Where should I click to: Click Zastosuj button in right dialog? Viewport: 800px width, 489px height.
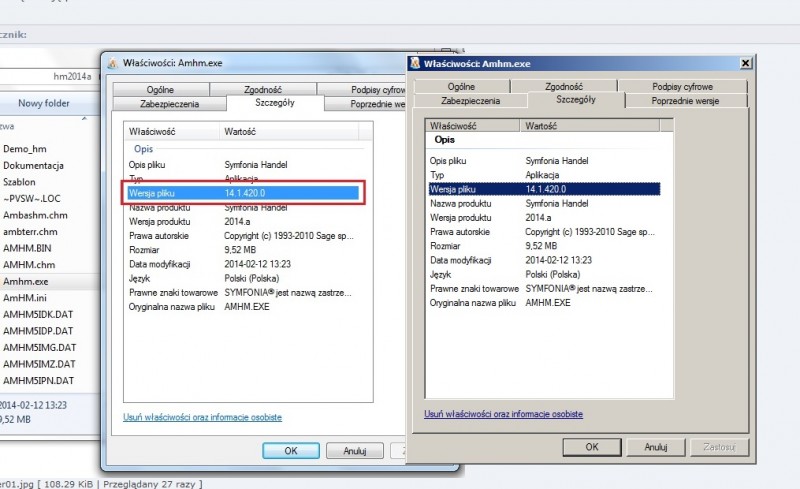pyautogui.click(x=719, y=447)
